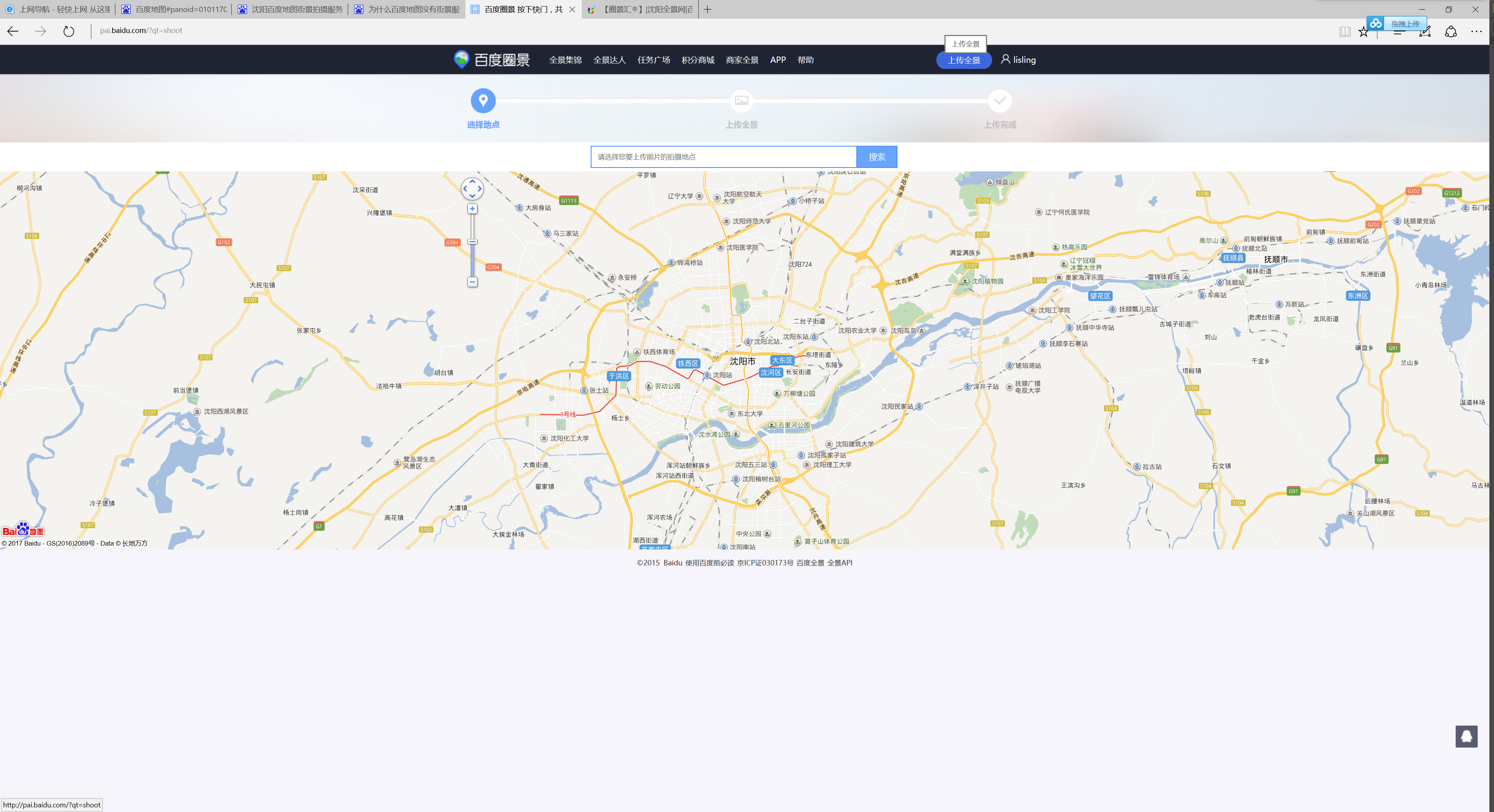This screenshot has height=812, width=1494.
Task: Click the 沈河区 district marker
Action: (x=771, y=372)
